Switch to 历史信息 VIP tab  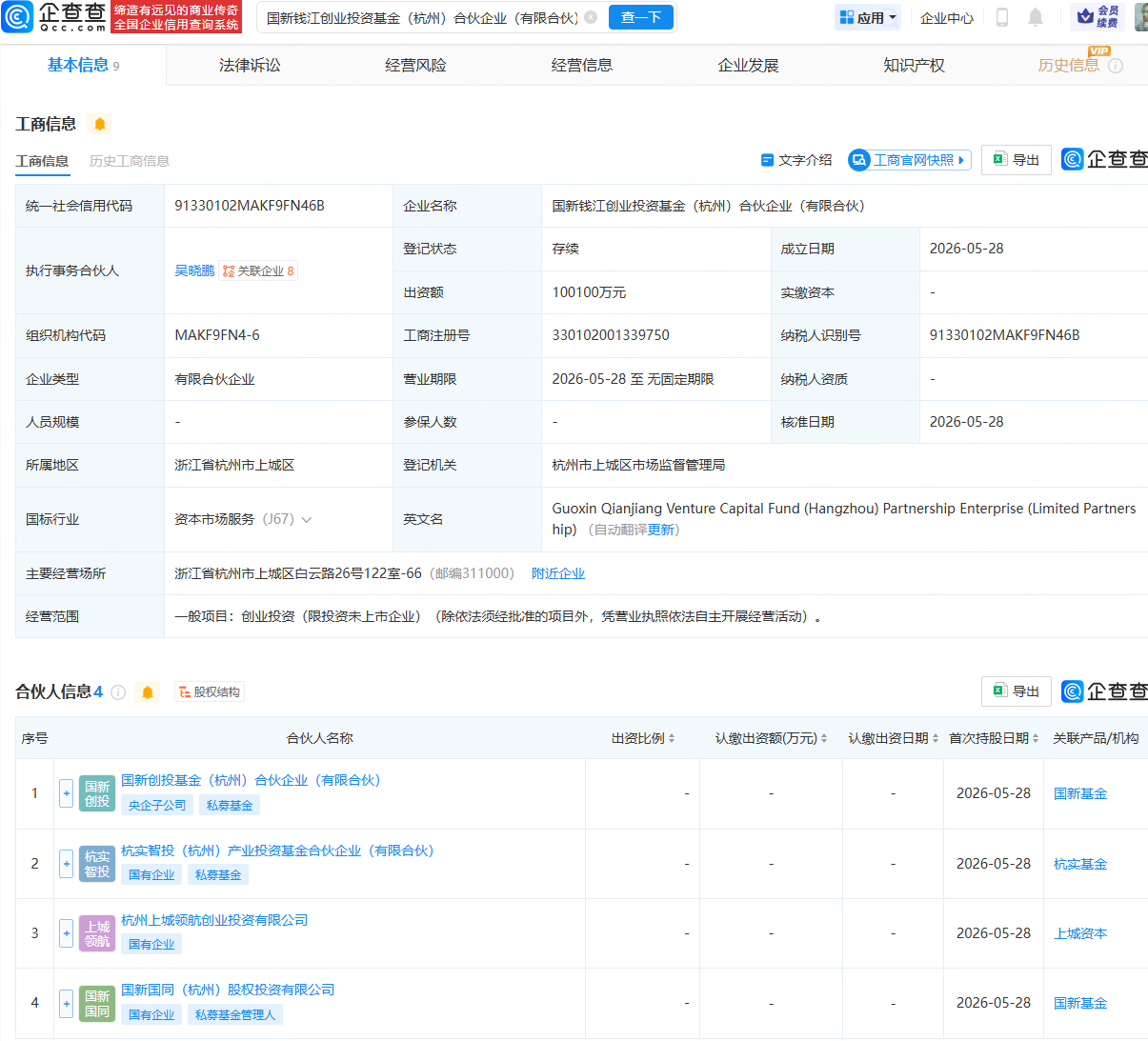tap(1069, 65)
